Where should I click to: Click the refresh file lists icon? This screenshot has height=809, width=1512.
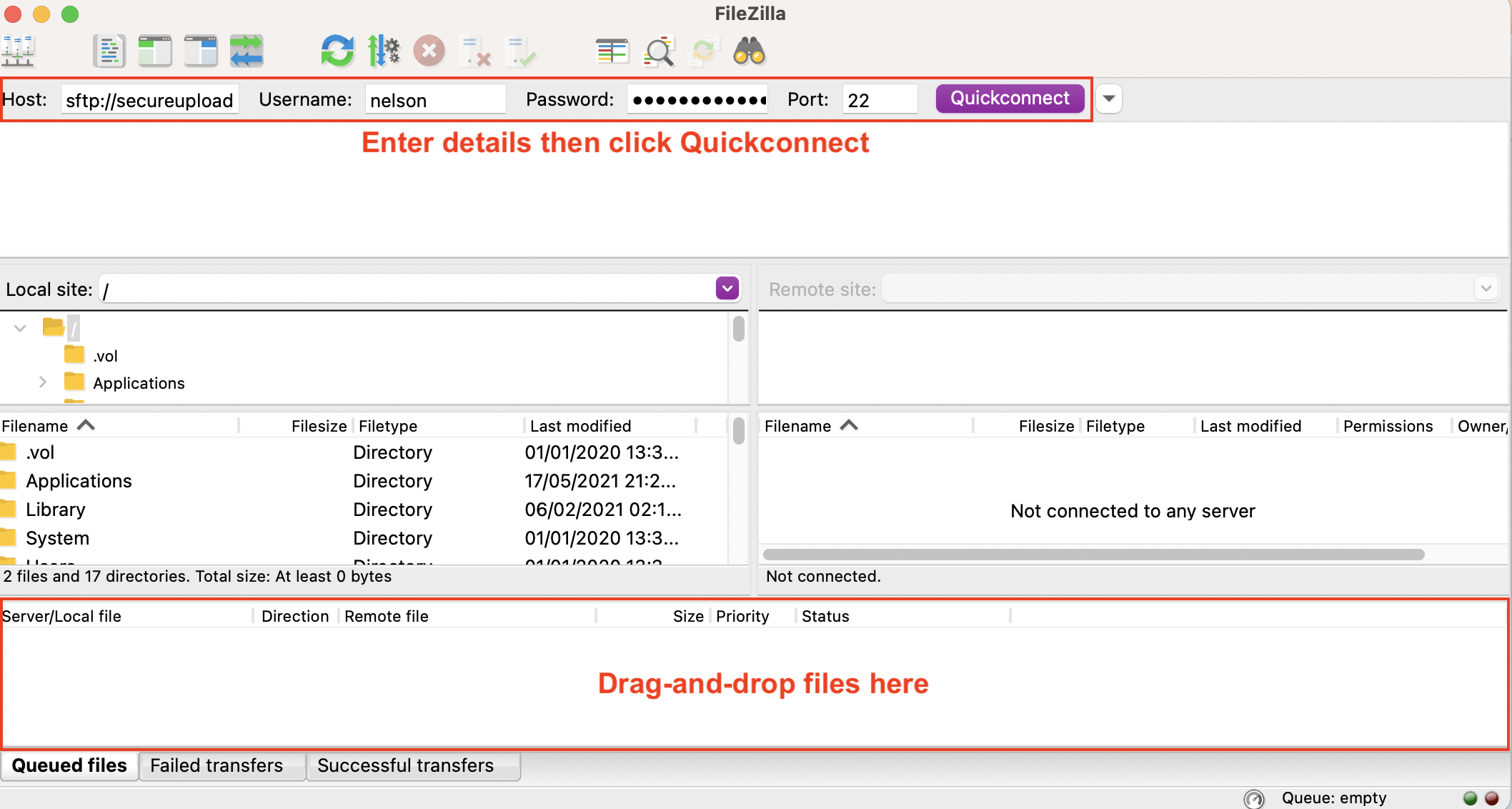tap(337, 51)
